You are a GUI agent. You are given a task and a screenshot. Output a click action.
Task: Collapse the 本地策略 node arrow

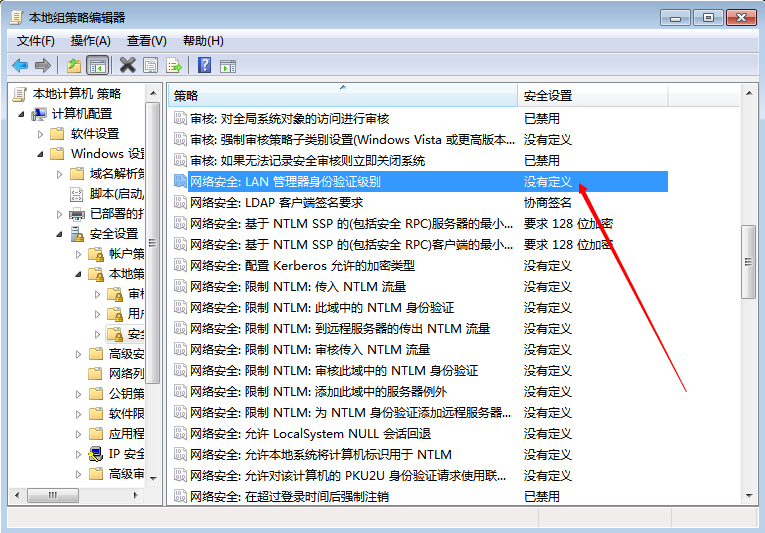coord(79,274)
